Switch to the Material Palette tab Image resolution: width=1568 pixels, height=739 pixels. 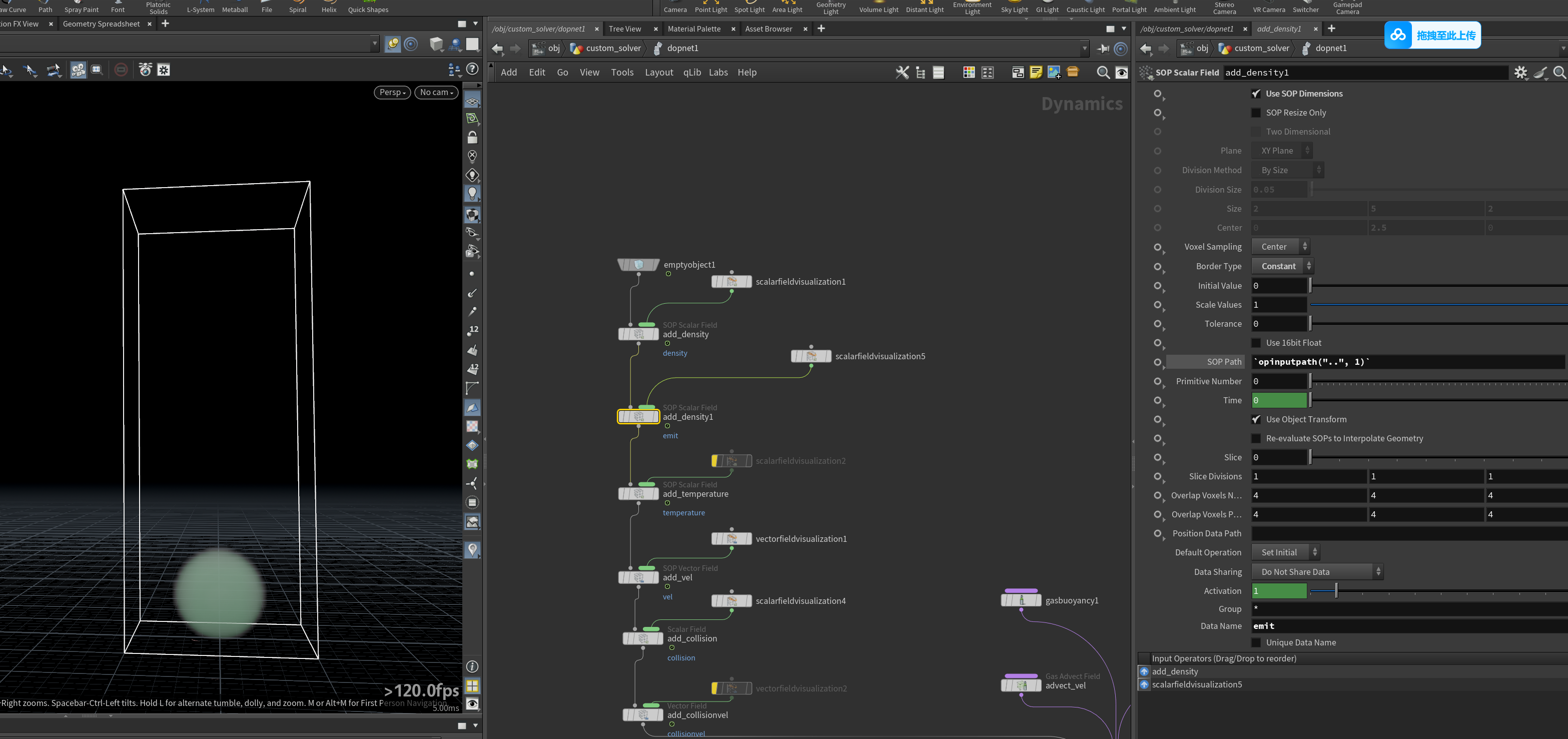(x=694, y=29)
